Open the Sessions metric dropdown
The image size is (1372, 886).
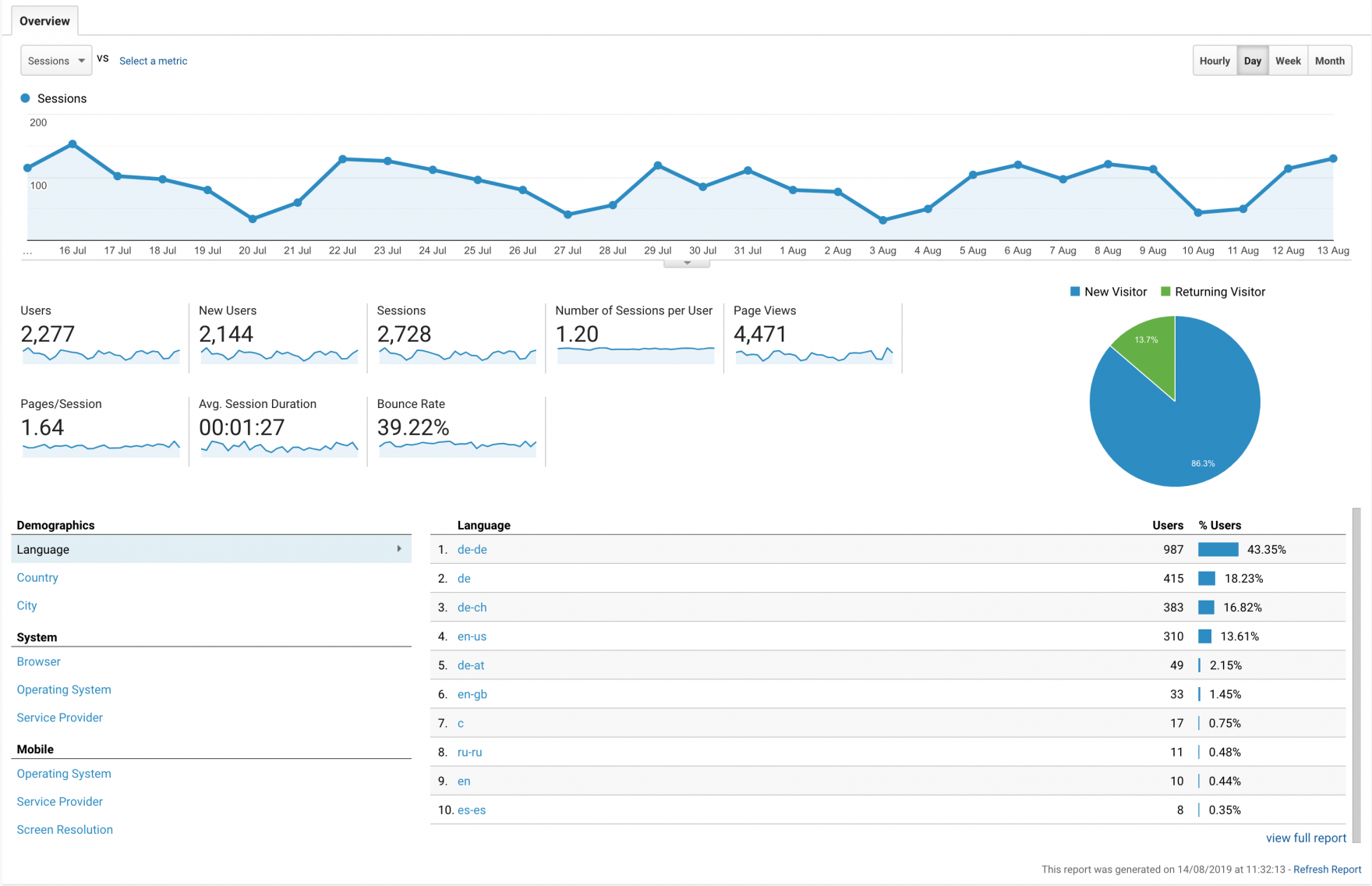click(56, 61)
